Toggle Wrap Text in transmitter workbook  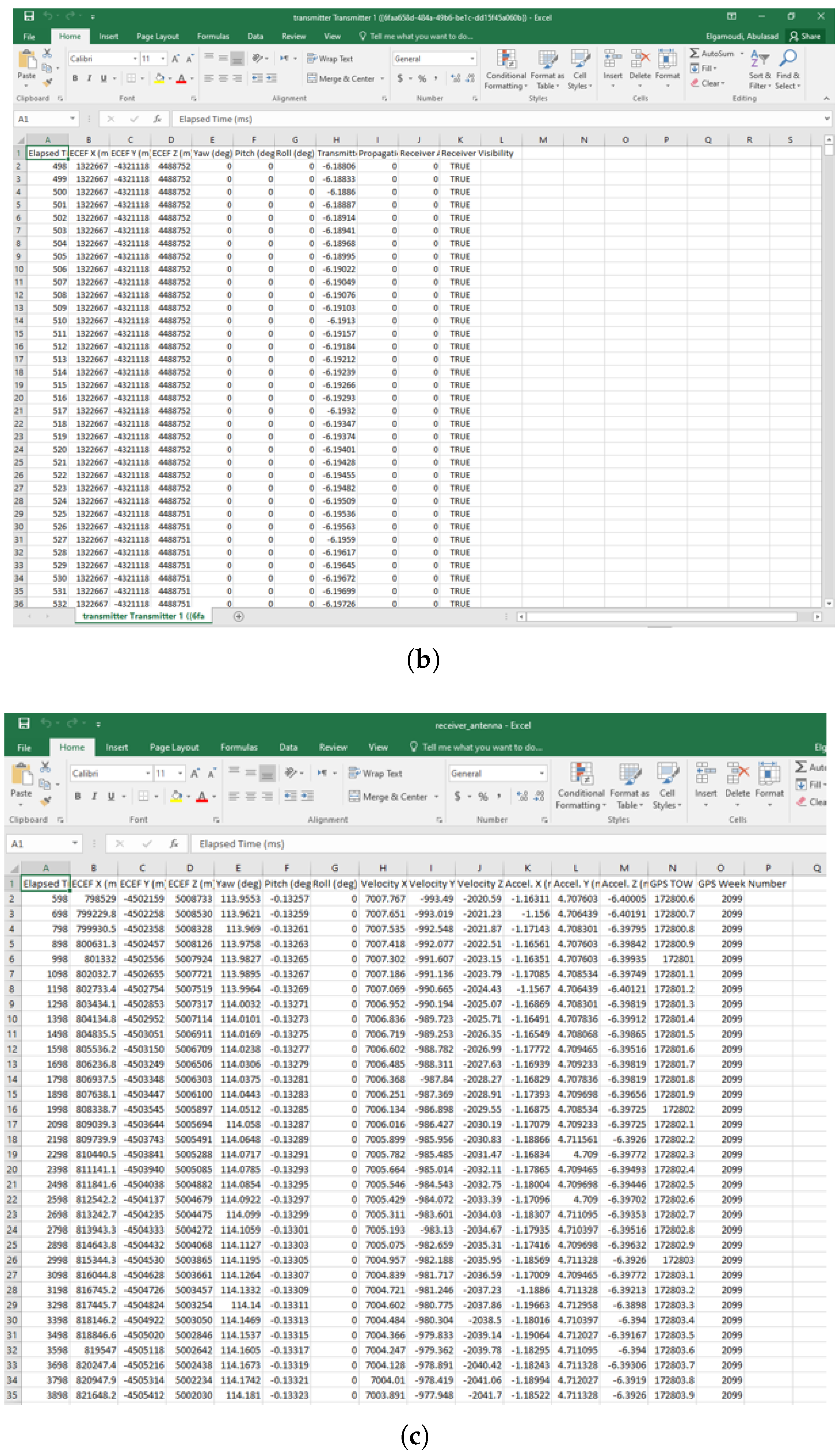pyautogui.click(x=329, y=58)
